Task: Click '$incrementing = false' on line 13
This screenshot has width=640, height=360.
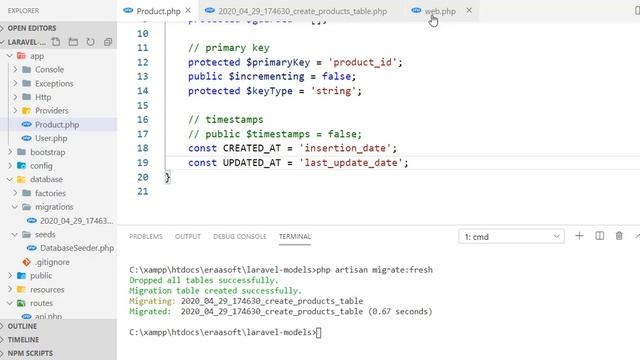Action: [289, 76]
